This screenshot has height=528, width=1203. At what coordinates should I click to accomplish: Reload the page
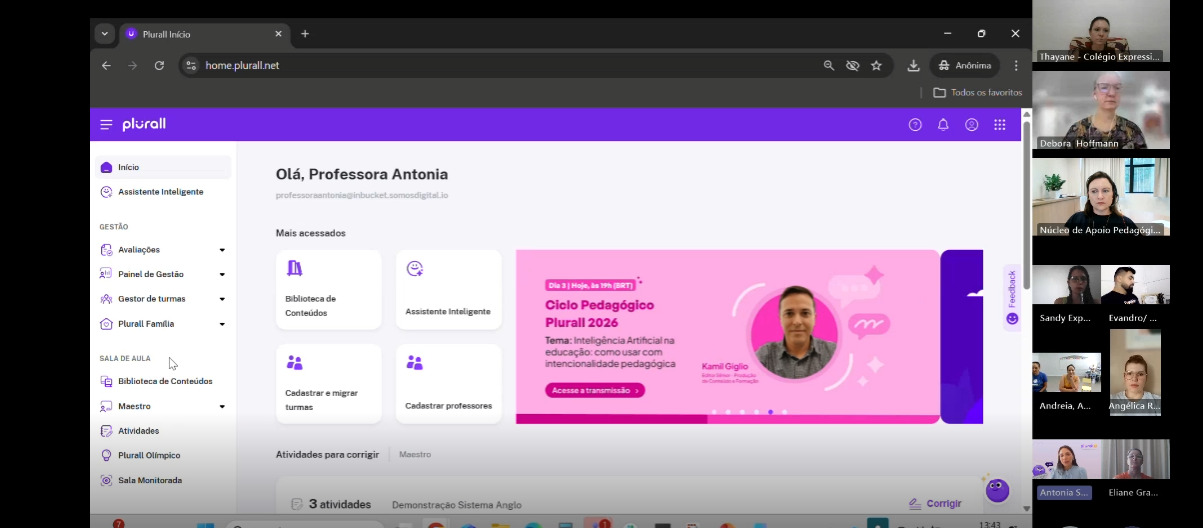[x=159, y=66]
